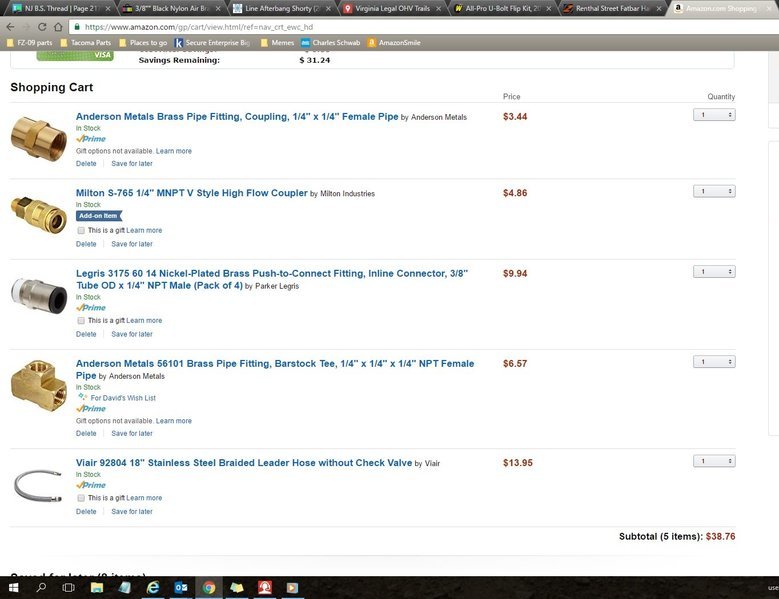This screenshot has height=599, width=779.
Task: Open the sticky notes taskbar icon
Action: click(236, 588)
